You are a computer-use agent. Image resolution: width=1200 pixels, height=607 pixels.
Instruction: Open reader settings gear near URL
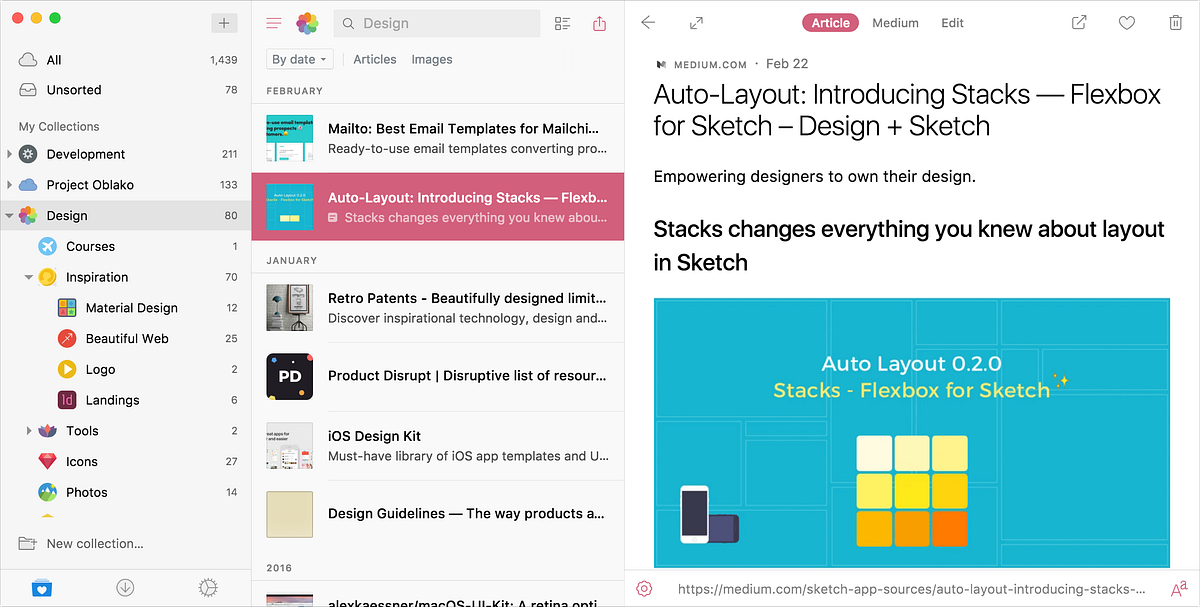click(644, 589)
